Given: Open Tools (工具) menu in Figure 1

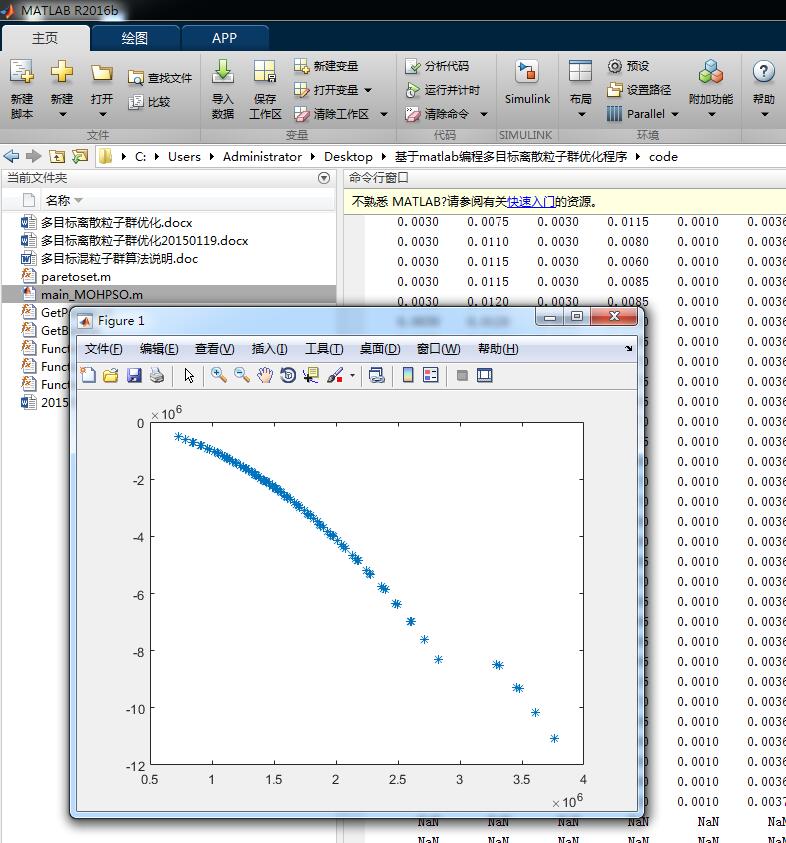Looking at the screenshot, I should (x=324, y=349).
